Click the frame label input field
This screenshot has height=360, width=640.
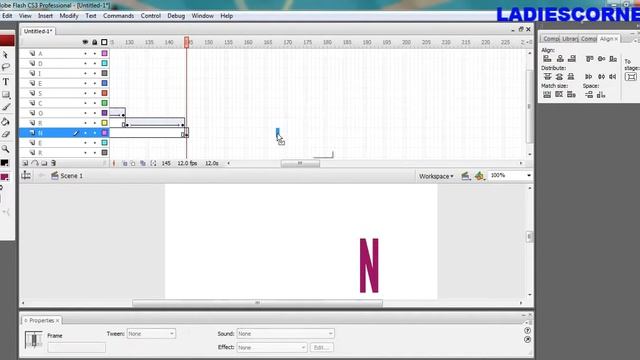pyautogui.click(x=76, y=347)
